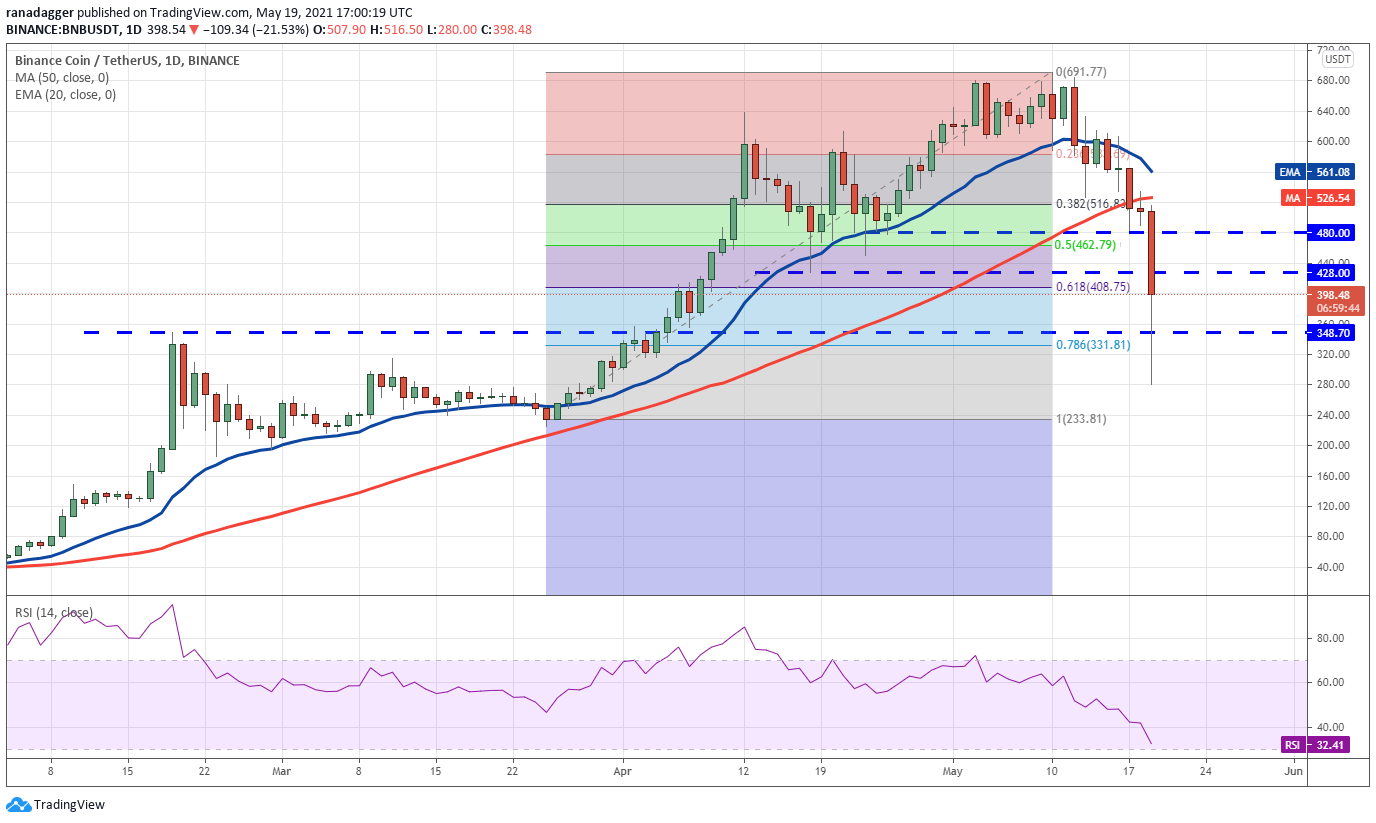Click the 120.00 tick on the price axis
Image resolution: width=1376 pixels, height=823 pixels.
(1334, 506)
